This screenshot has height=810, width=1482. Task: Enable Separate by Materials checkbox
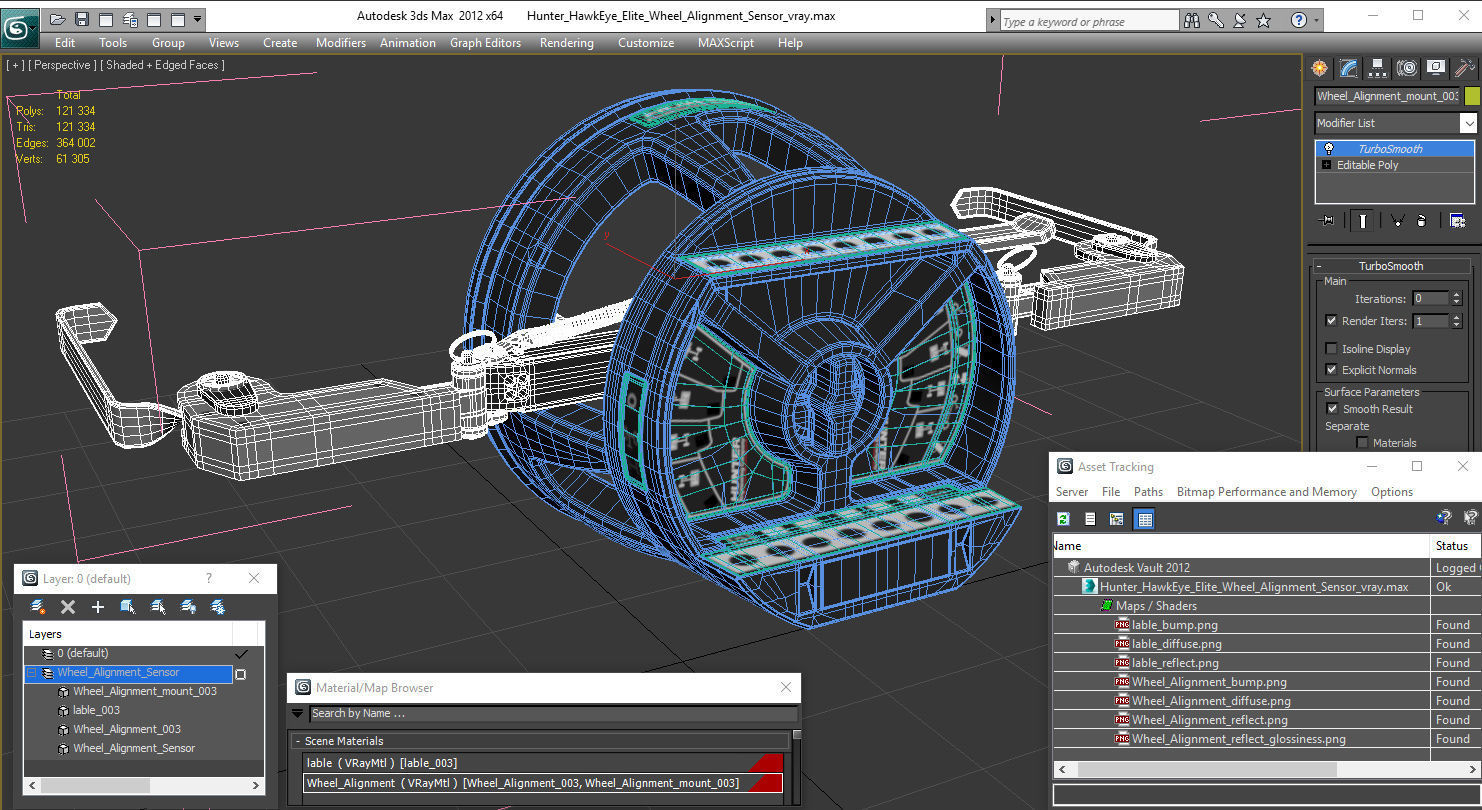[1362, 443]
